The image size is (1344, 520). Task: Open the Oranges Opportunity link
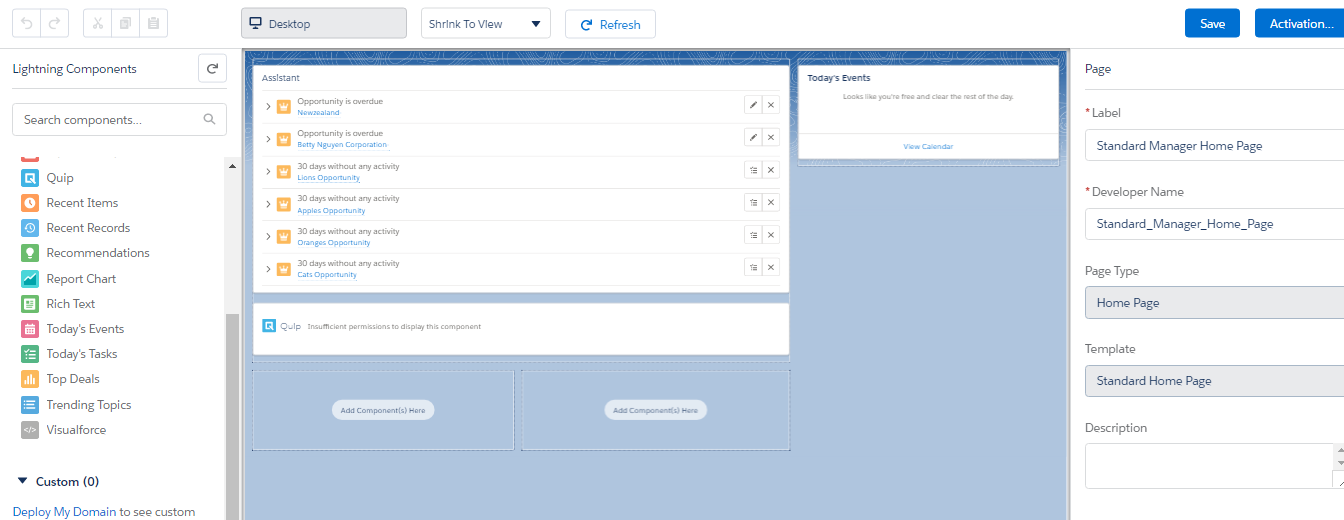tap(334, 243)
